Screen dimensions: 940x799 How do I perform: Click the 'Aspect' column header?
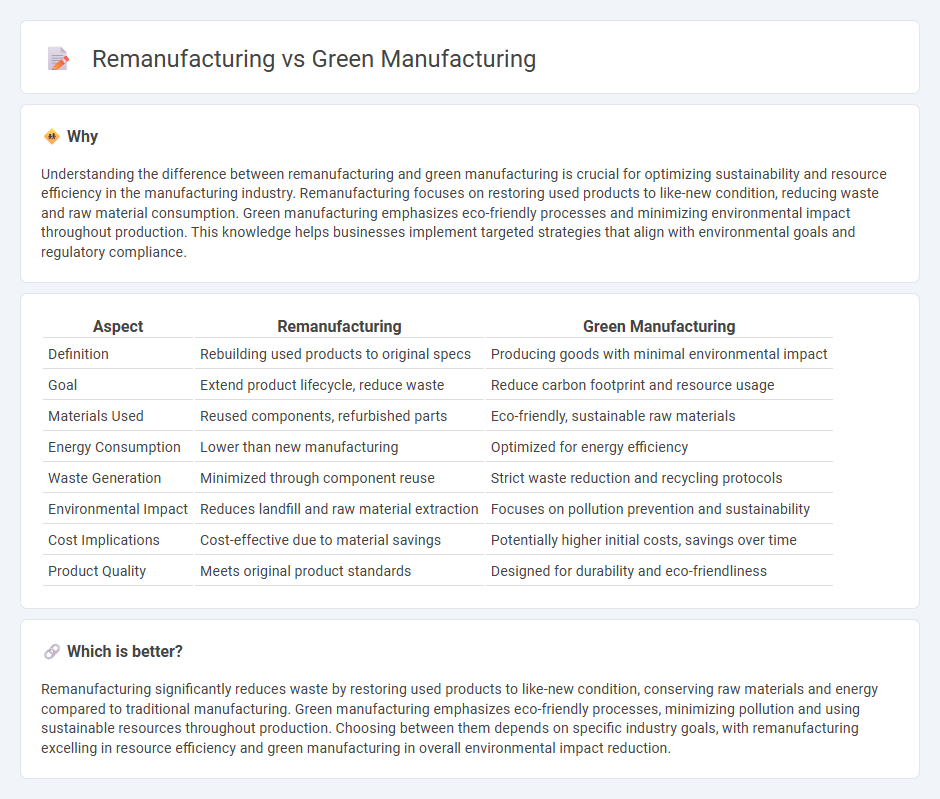coord(118,327)
